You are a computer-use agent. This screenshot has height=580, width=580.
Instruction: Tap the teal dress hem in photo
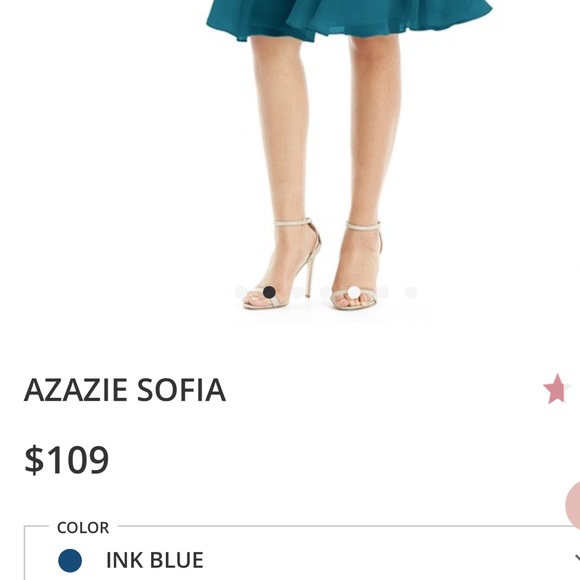pos(348,18)
